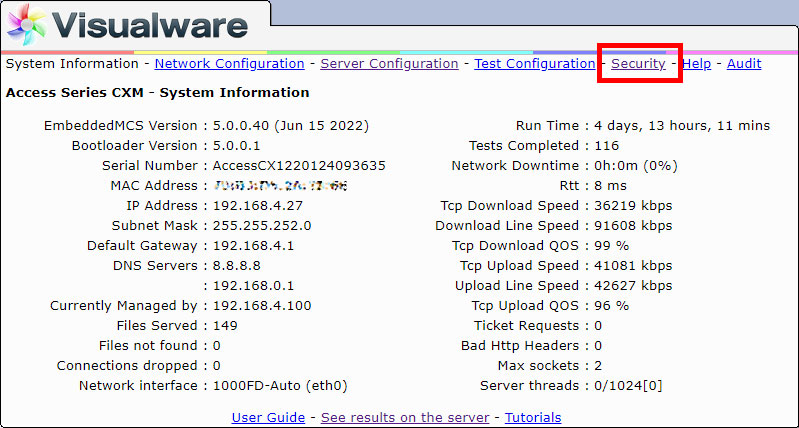The image size is (799, 428).
Task: Open the Tutorials link
Action: point(533,418)
